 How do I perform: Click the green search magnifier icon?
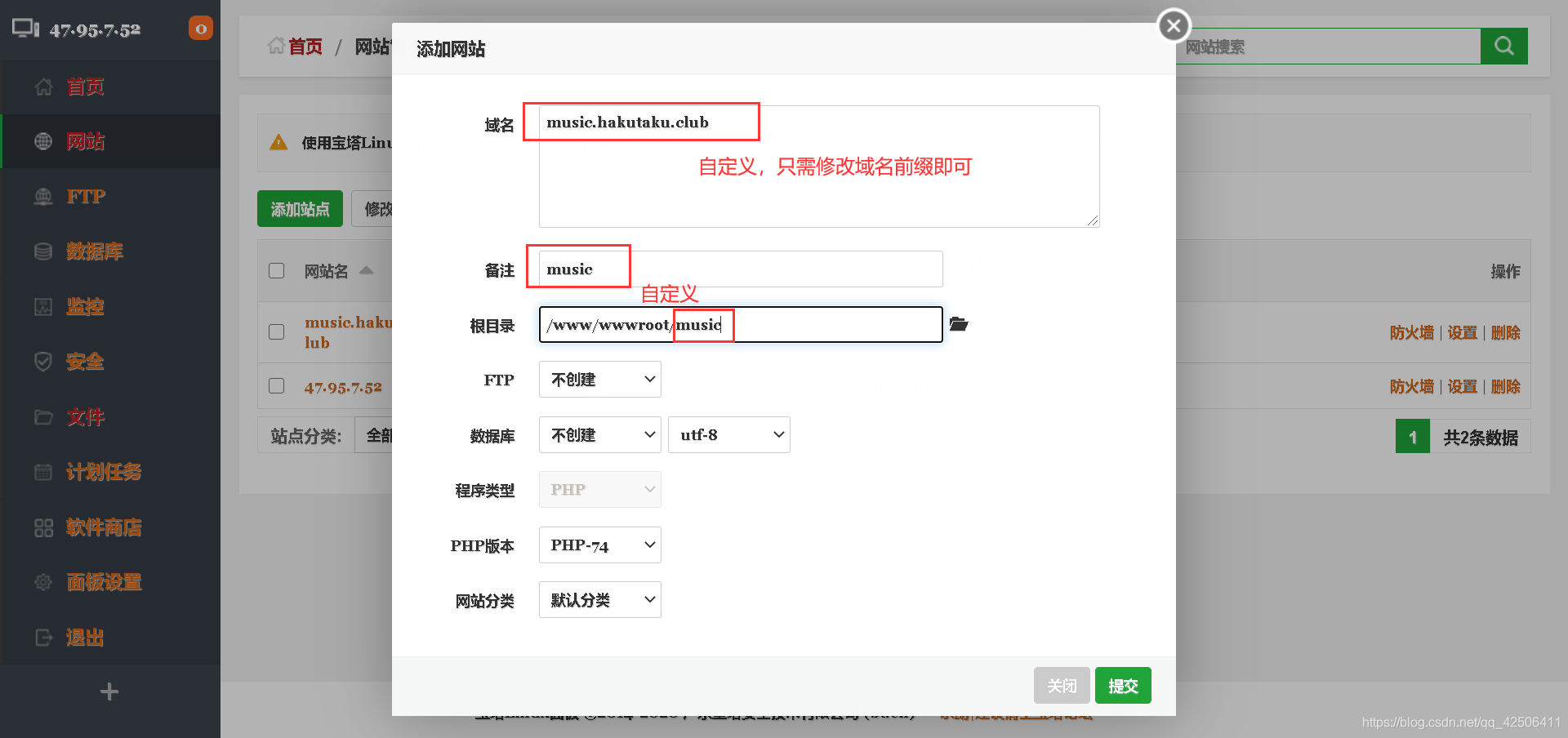point(1503,47)
